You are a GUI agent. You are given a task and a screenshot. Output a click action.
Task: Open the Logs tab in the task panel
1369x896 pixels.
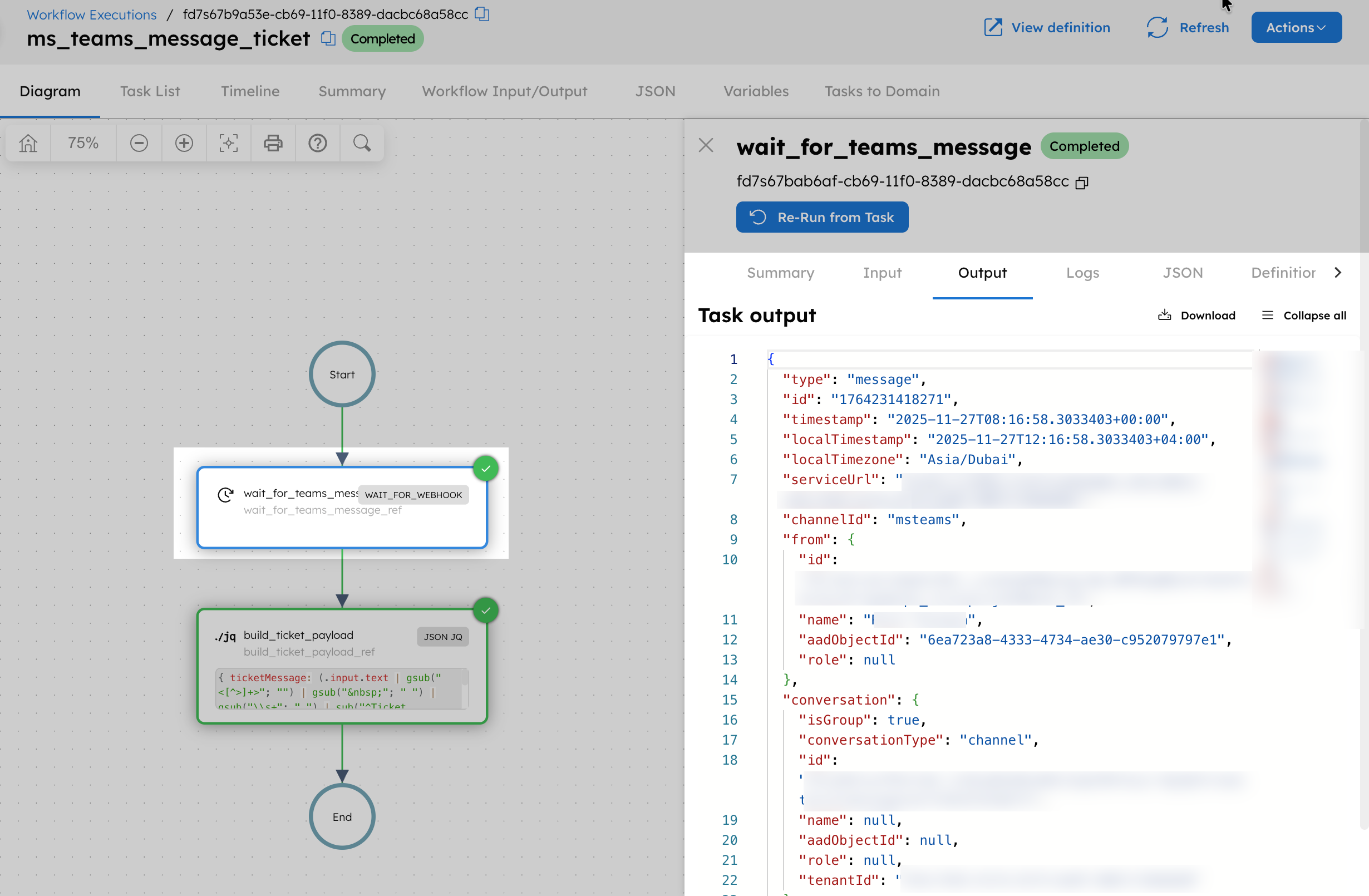[x=1082, y=273]
